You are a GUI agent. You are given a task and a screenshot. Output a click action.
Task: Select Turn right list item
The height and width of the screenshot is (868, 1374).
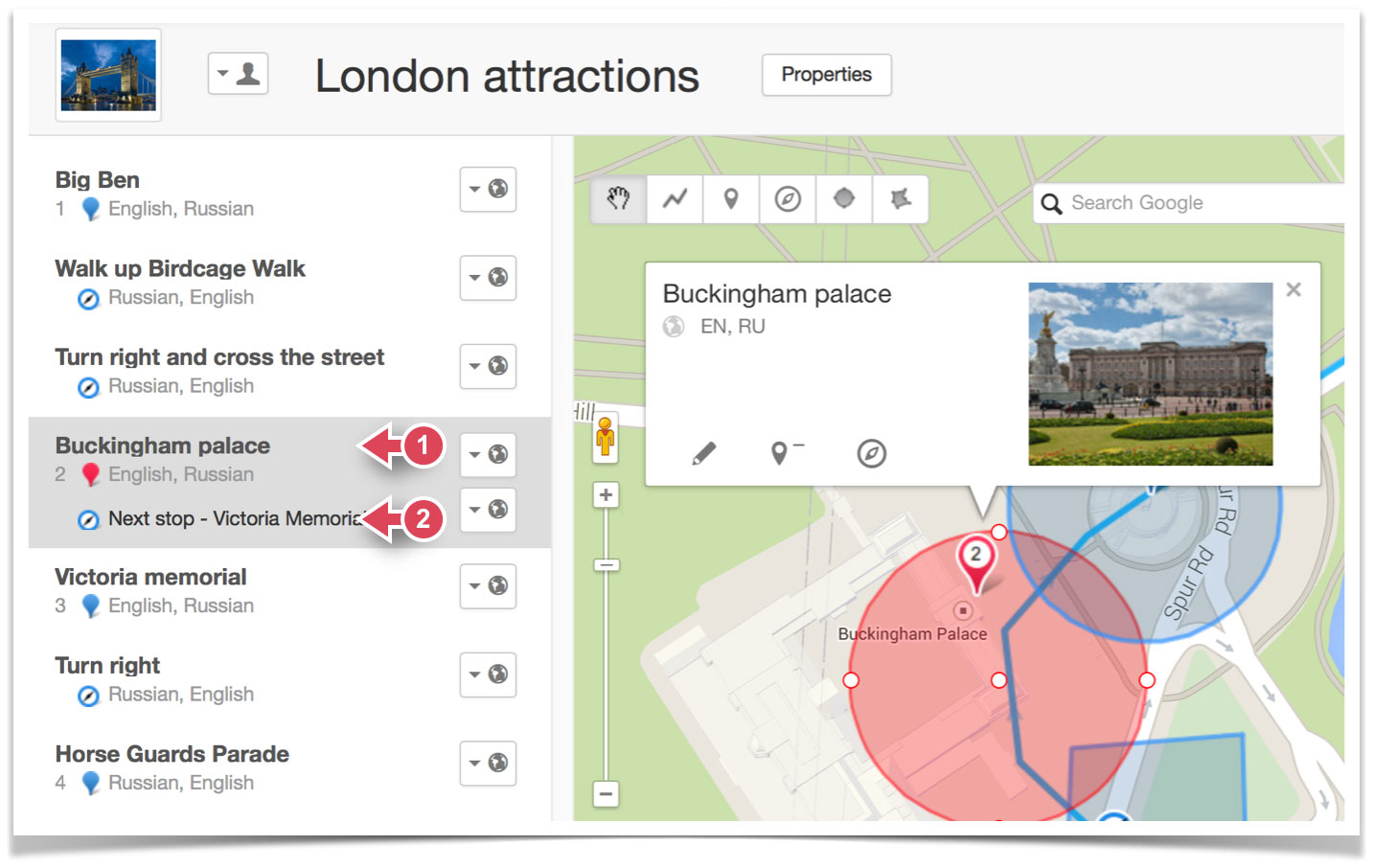tap(107, 666)
